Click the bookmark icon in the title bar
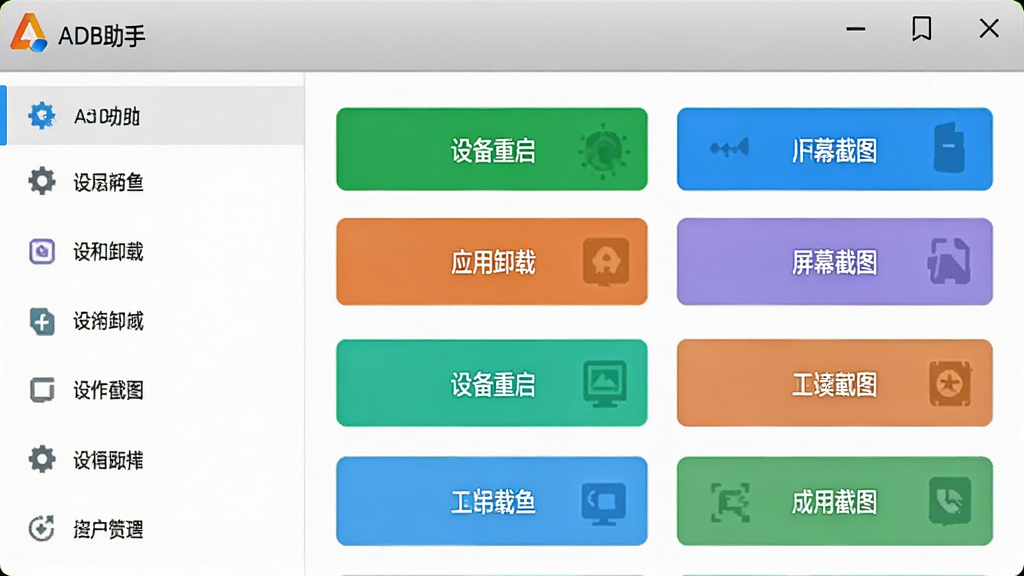 [921, 29]
